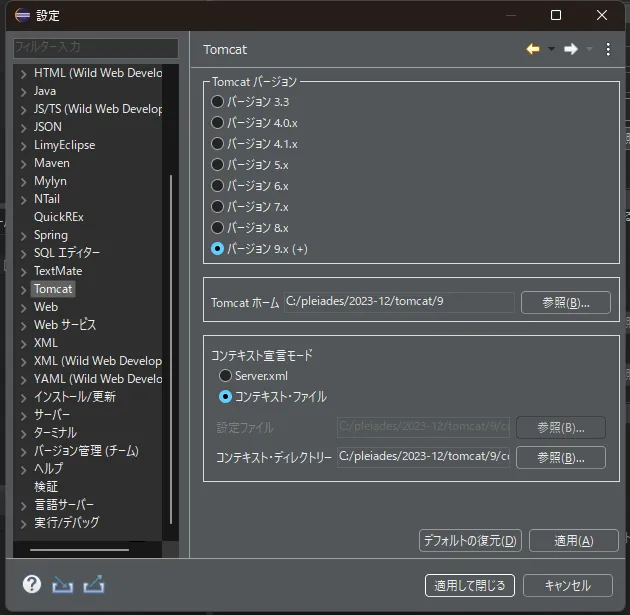Select バージョン 9.x (+) radio button
This screenshot has width=630, height=615.
(x=217, y=249)
